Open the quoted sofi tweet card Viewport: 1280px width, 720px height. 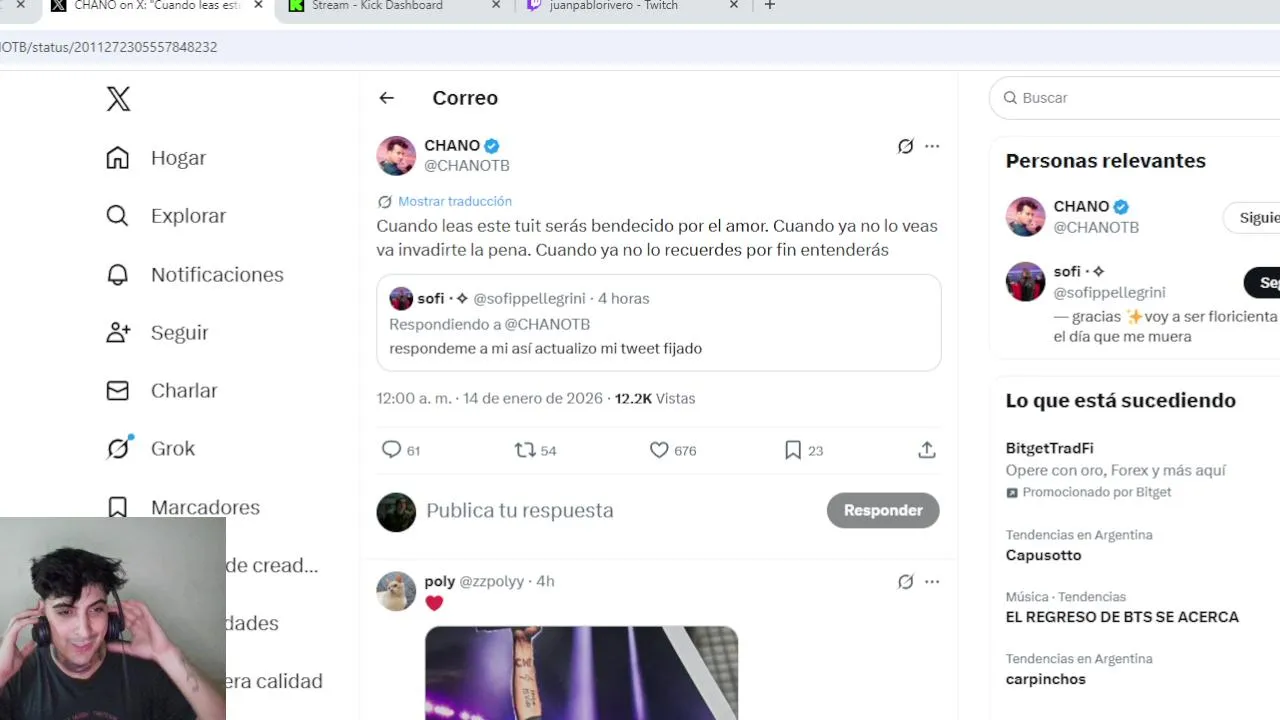(x=659, y=323)
